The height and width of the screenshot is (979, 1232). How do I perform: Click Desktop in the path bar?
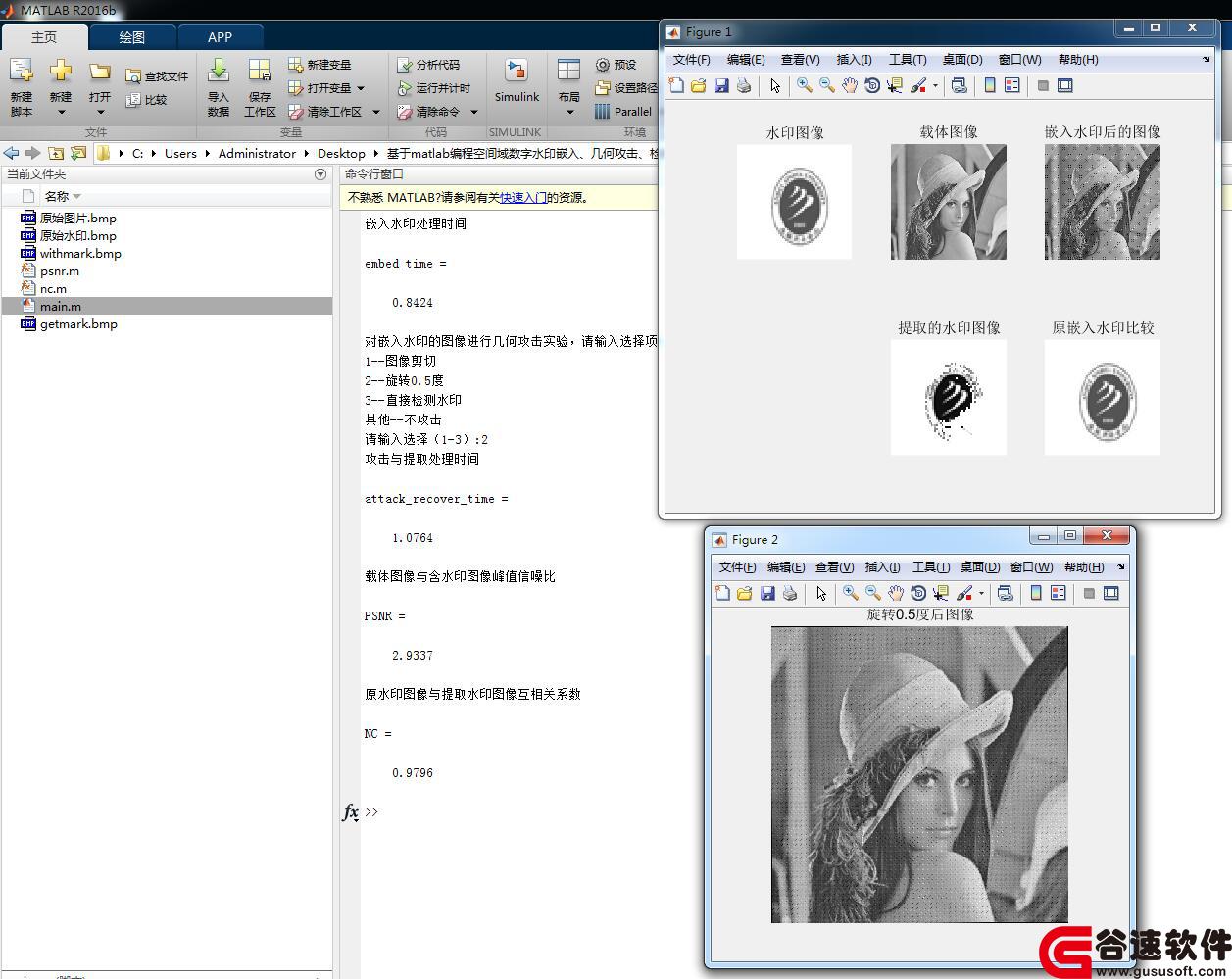tap(341, 153)
